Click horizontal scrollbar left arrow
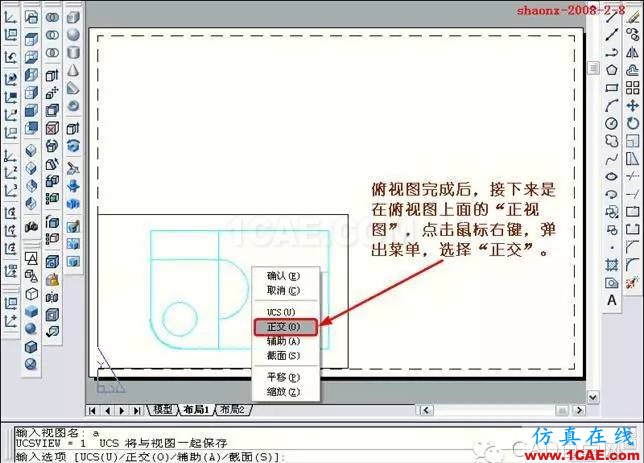The width and height of the screenshot is (644, 463). [426, 410]
